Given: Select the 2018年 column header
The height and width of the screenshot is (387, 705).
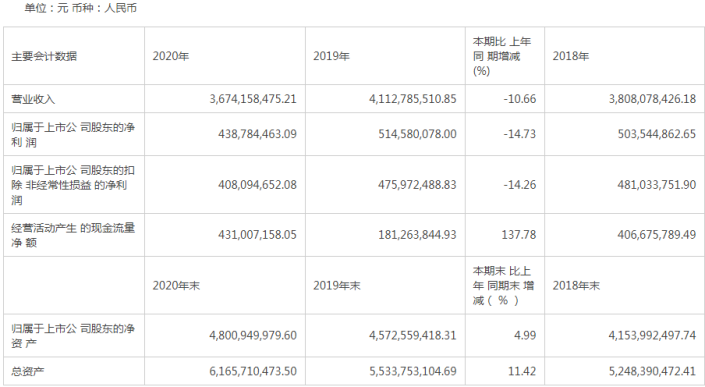Looking at the screenshot, I should pos(624,56).
